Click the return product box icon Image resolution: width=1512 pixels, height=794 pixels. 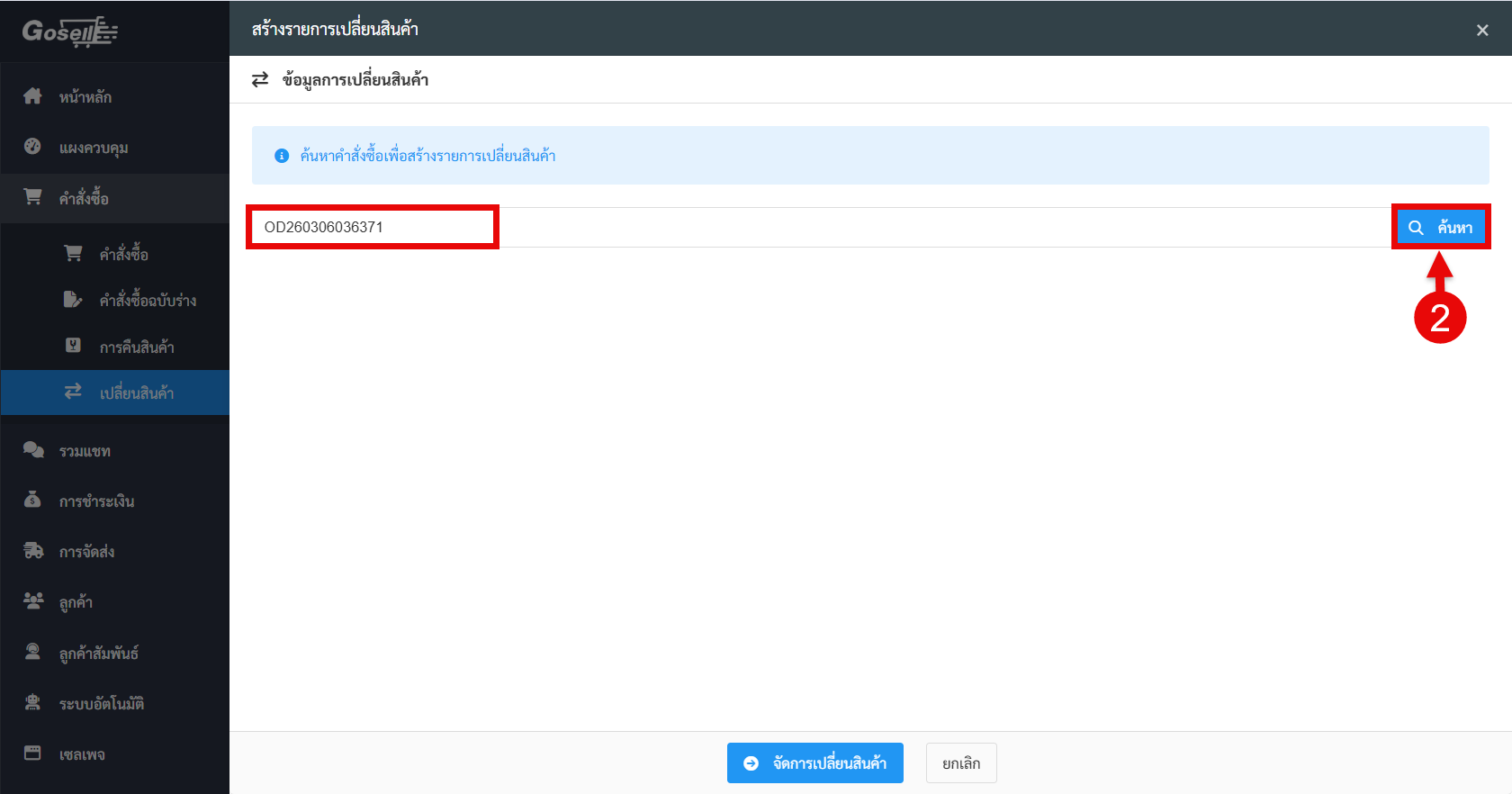tap(73, 346)
